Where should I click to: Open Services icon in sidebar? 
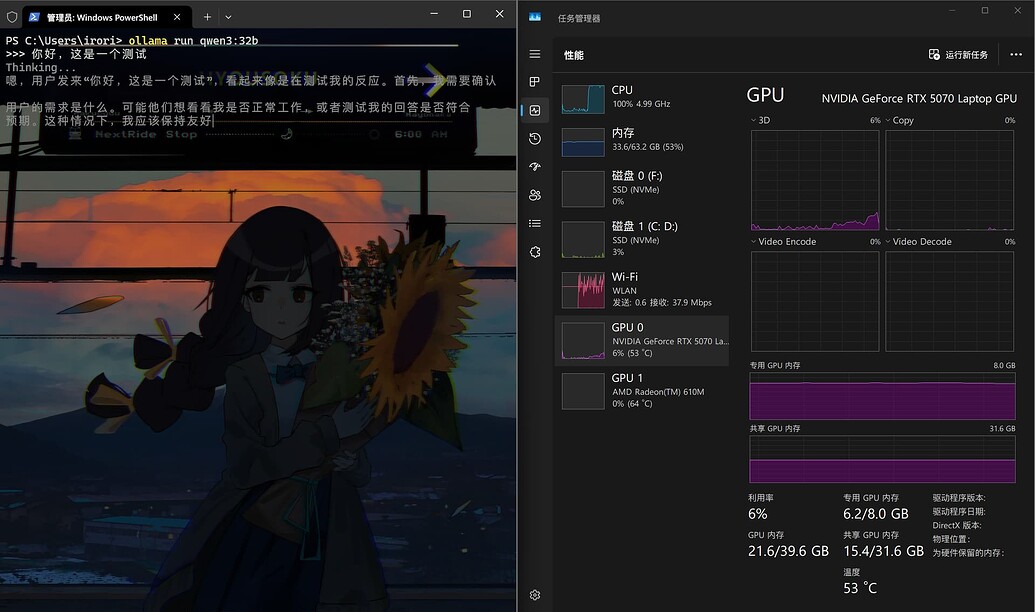[x=535, y=252]
